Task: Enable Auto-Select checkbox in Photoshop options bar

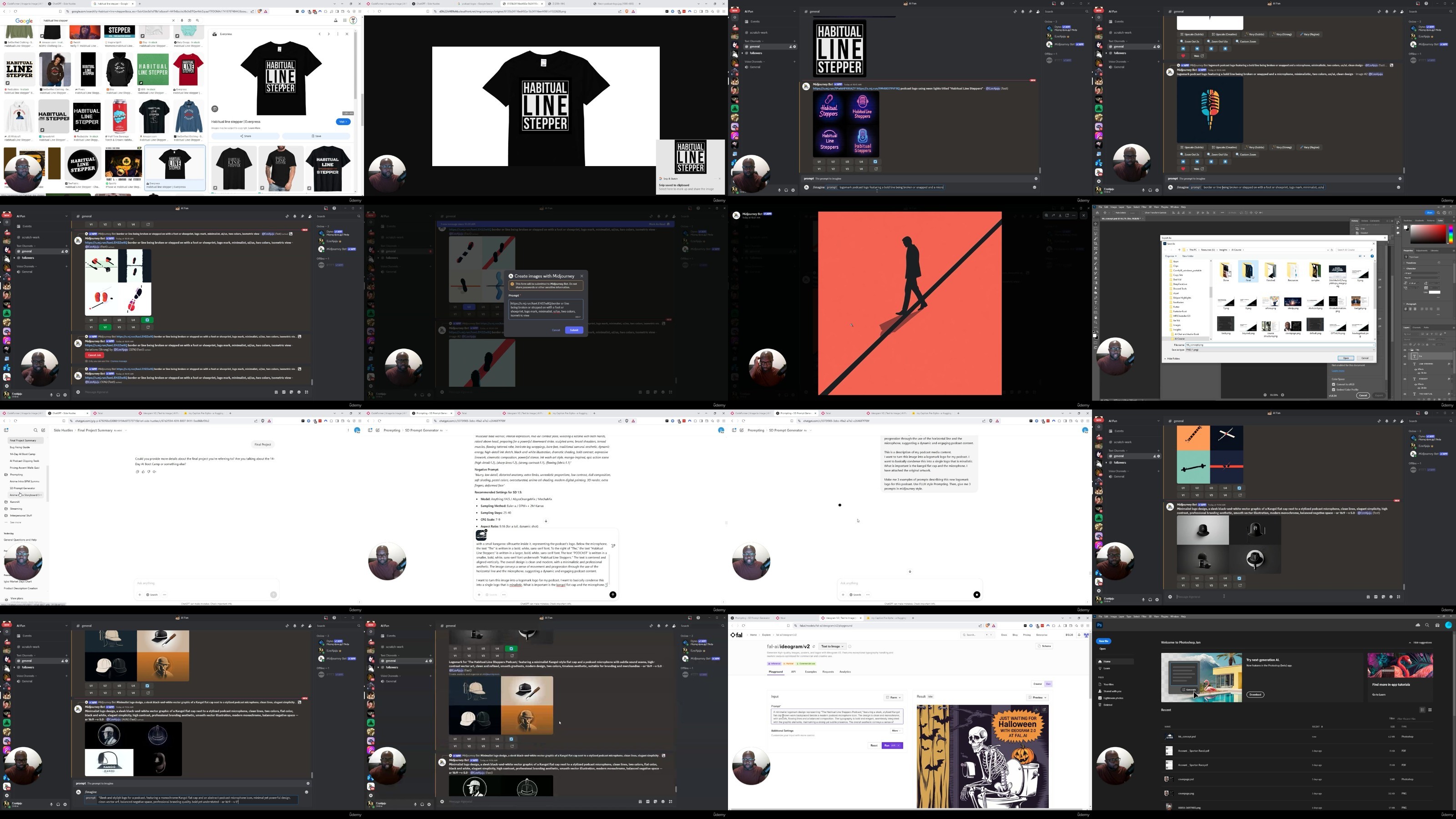Action: [1113, 213]
